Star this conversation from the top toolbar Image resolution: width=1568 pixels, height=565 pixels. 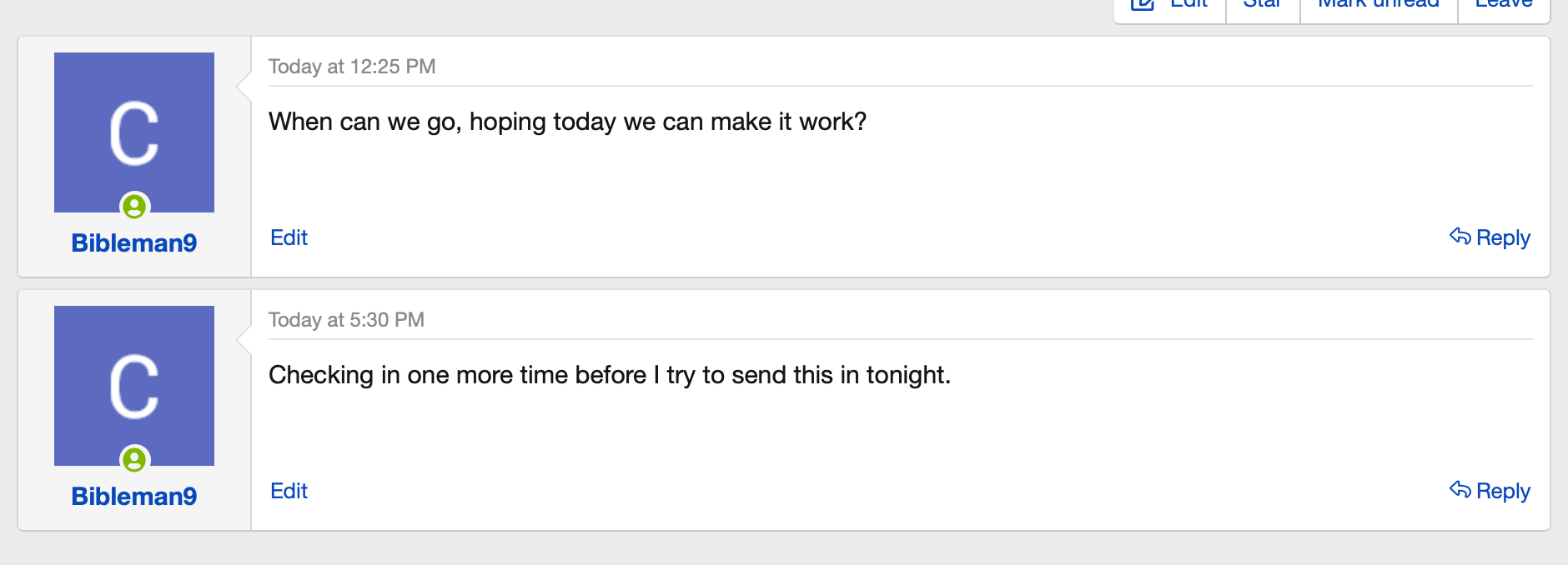pos(1263,4)
